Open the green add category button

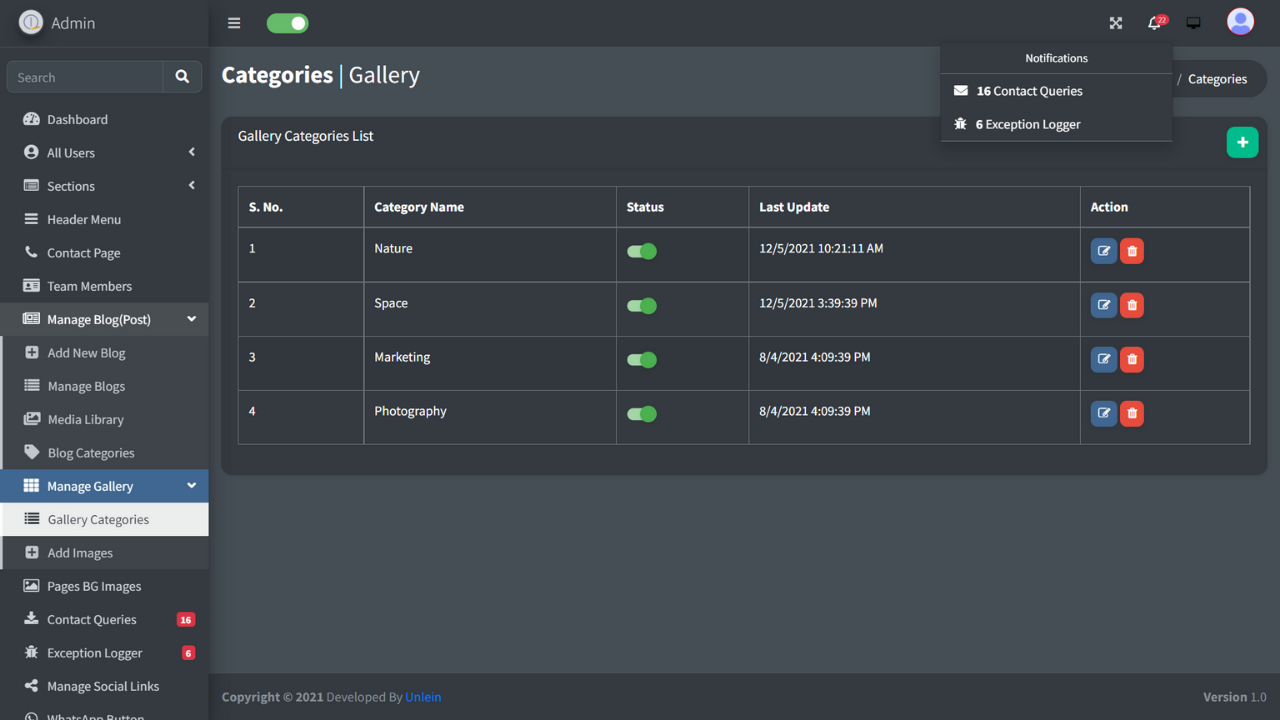coord(1242,142)
